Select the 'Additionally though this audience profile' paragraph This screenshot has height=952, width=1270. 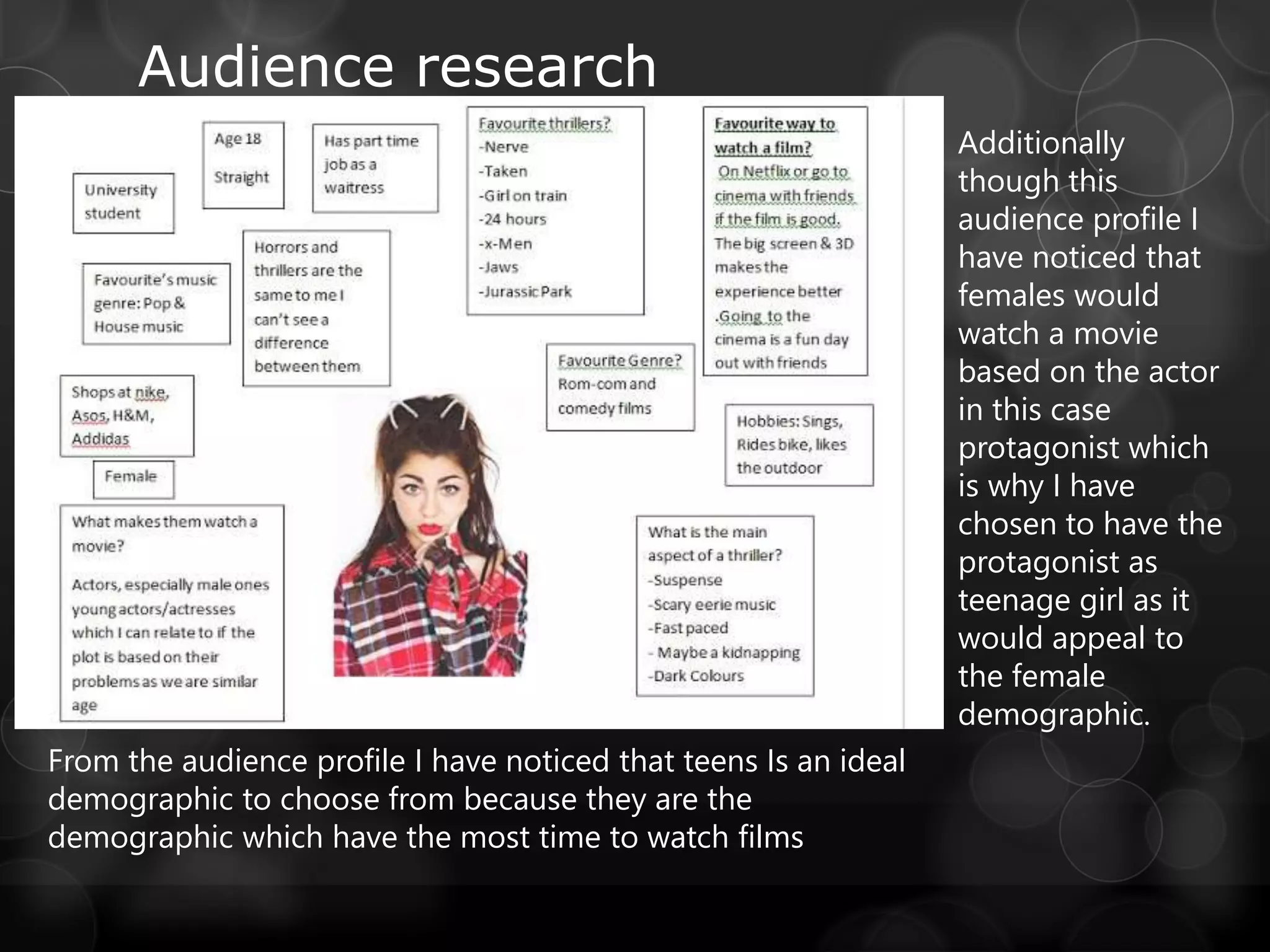pos(1090,428)
